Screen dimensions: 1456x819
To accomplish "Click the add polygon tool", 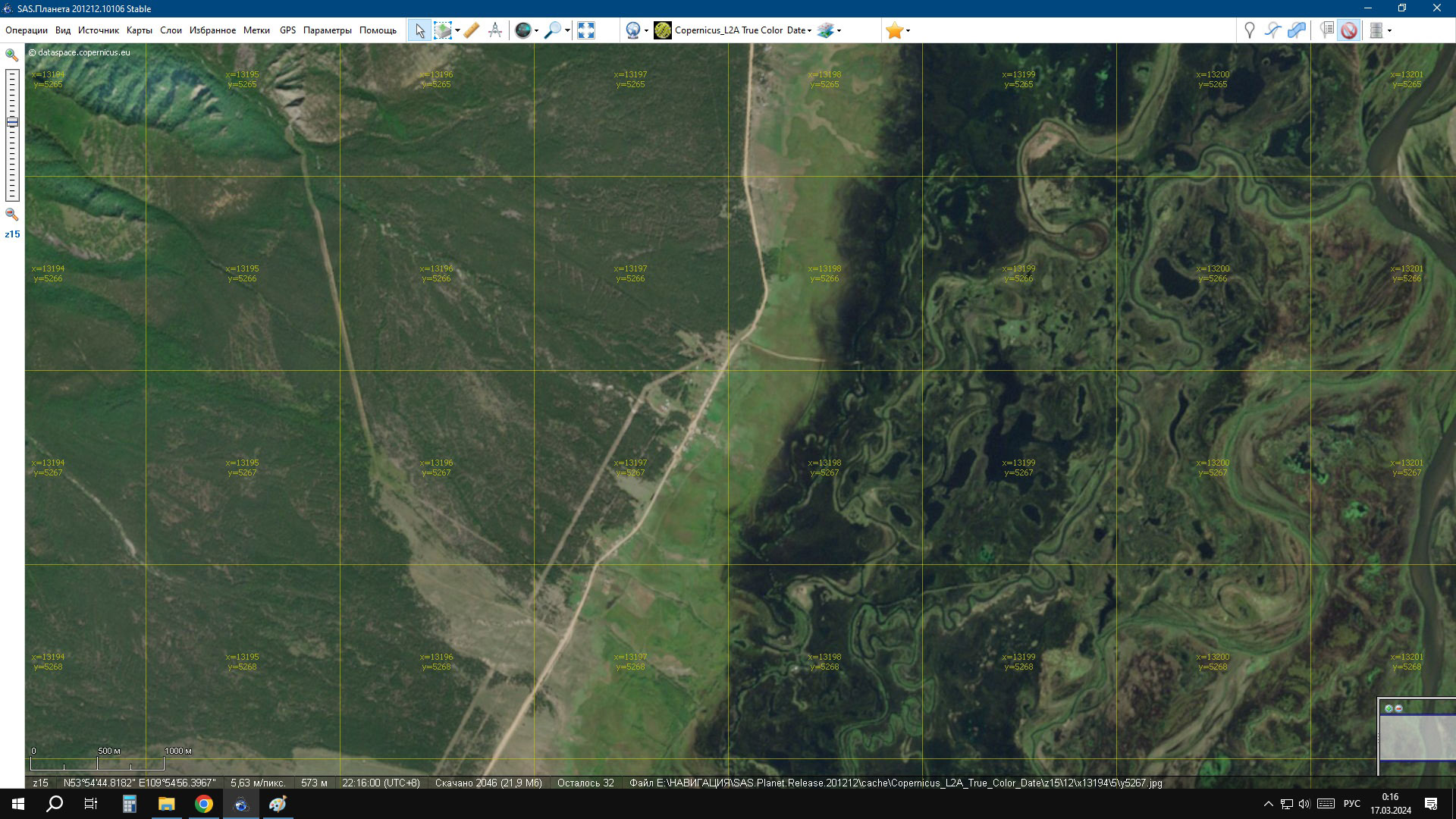I will click(x=1297, y=30).
